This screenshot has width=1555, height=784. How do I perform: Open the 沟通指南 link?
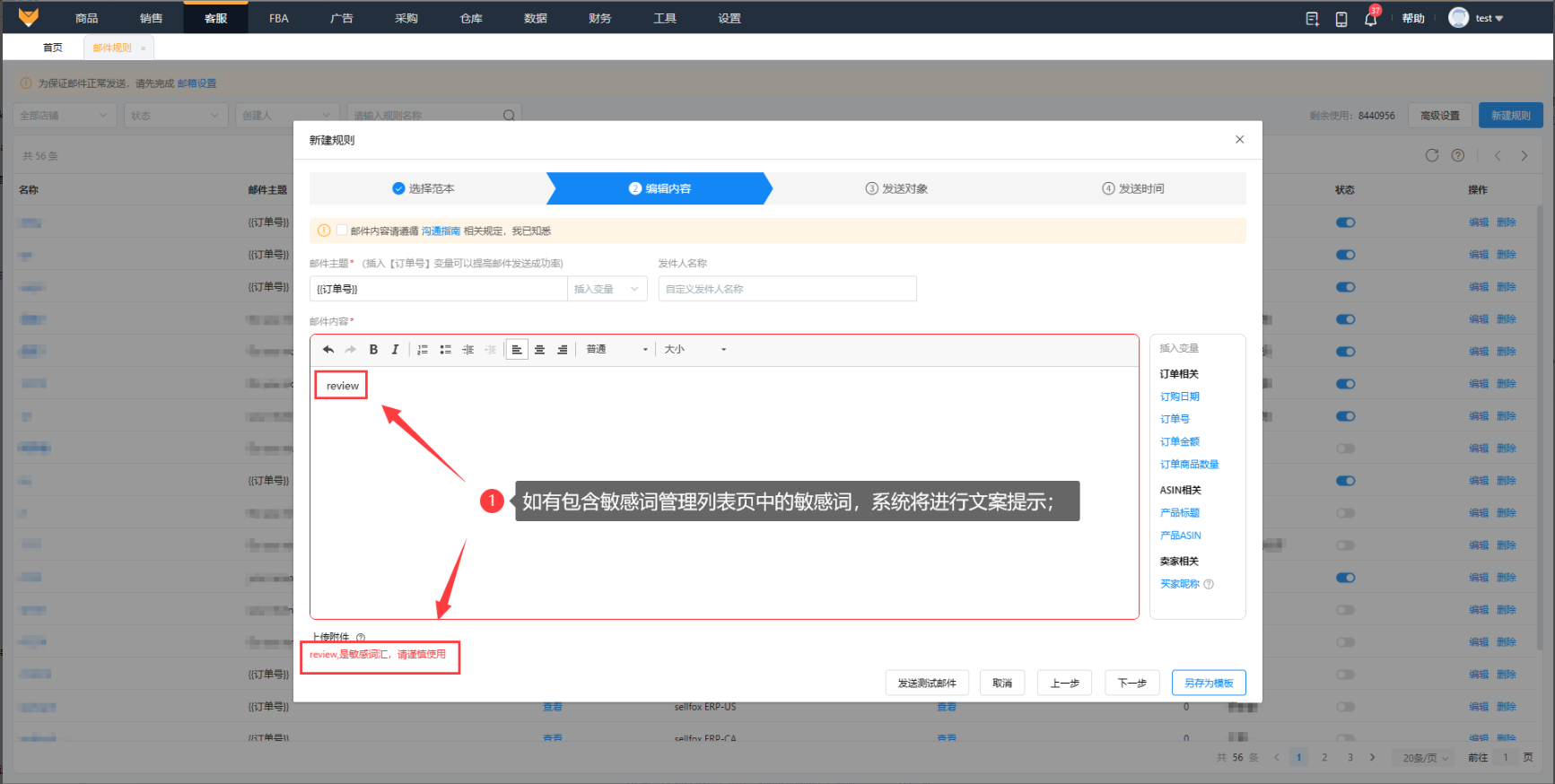[441, 231]
